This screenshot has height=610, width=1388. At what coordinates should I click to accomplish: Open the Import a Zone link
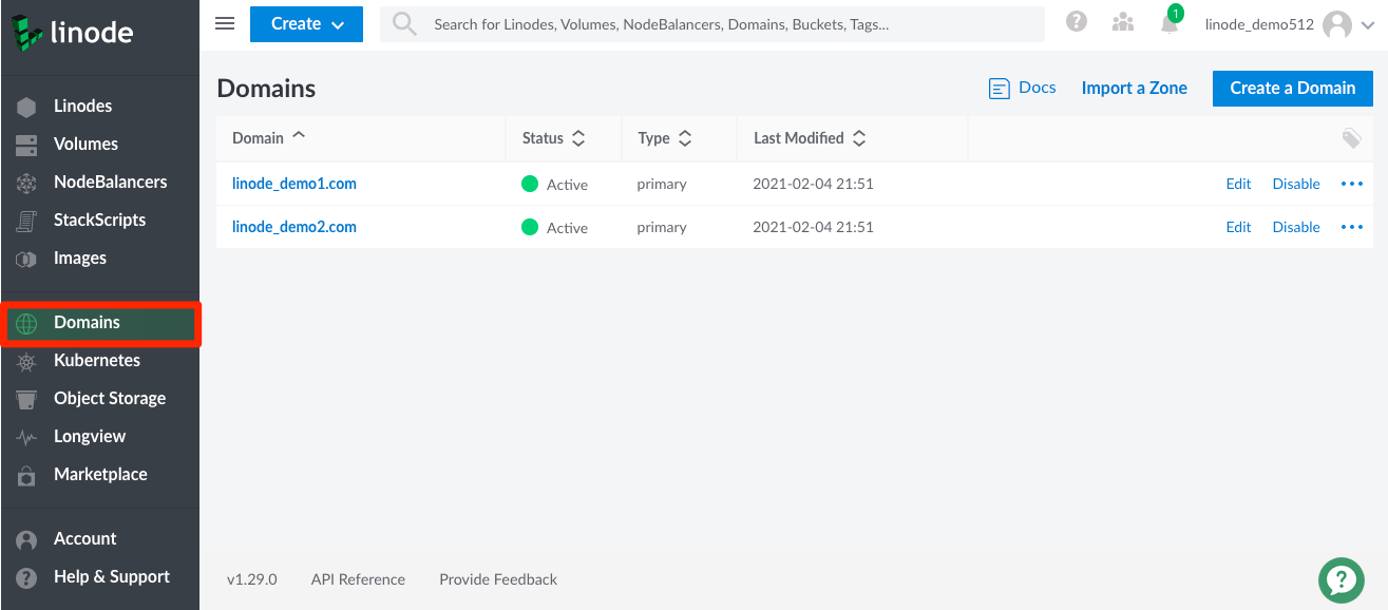click(1133, 88)
